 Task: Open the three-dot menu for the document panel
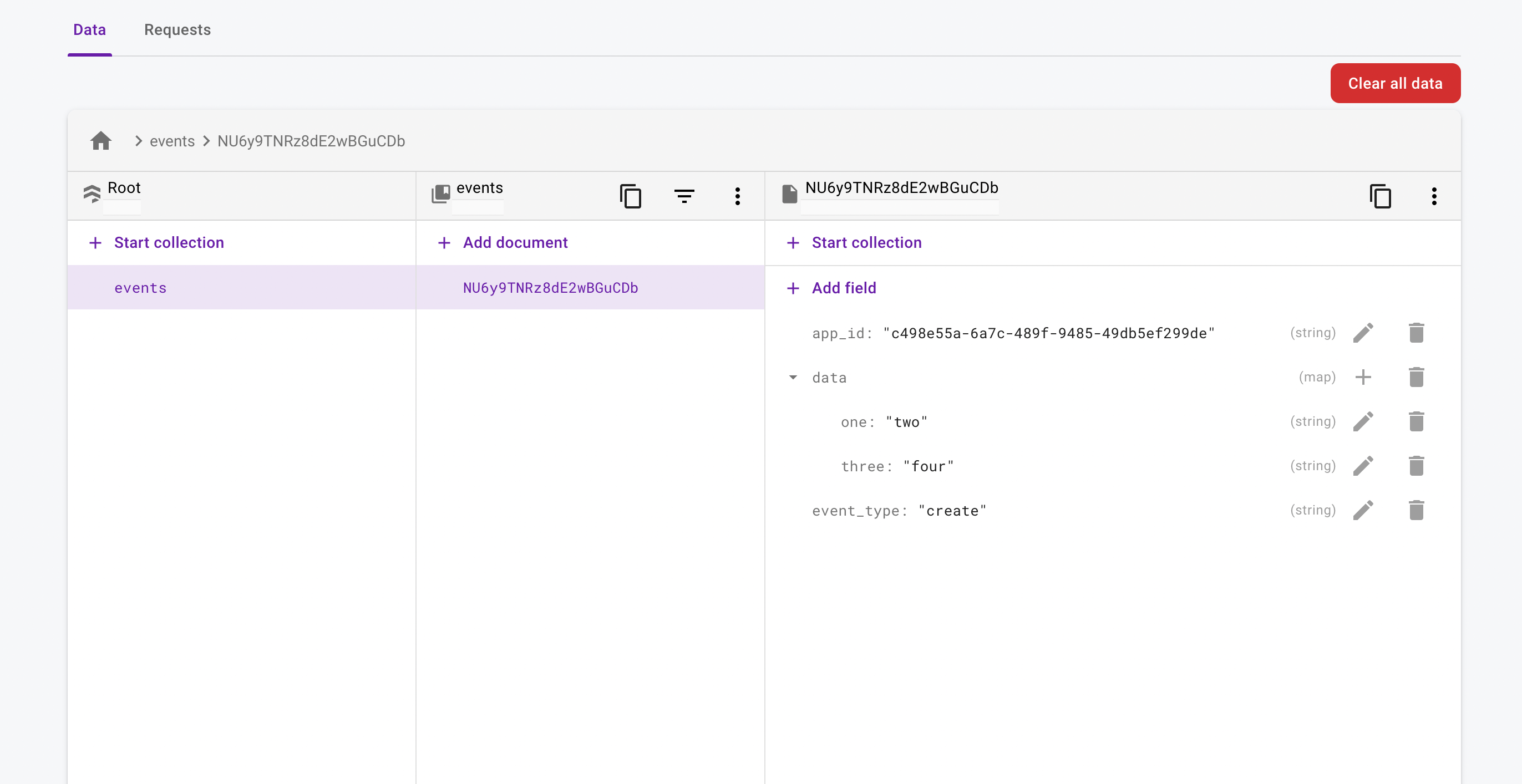(1434, 196)
